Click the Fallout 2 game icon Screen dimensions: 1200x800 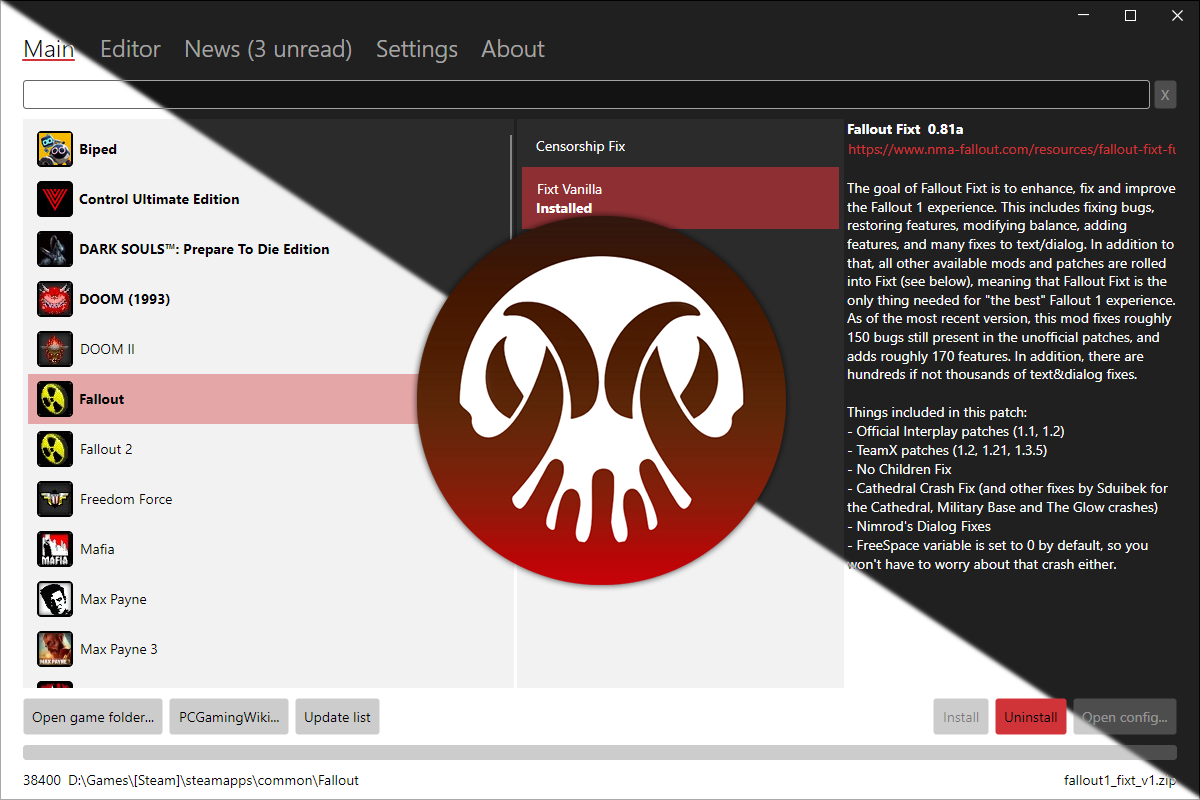click(55, 449)
